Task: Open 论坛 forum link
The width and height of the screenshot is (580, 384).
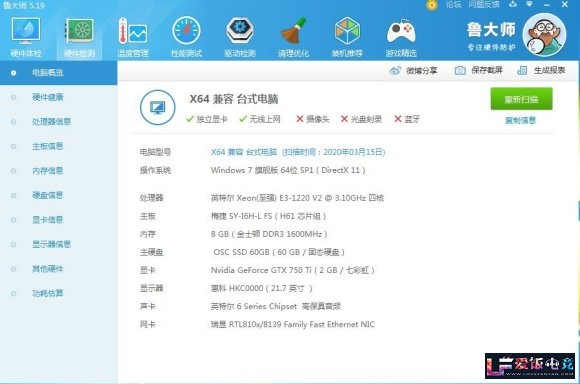Action: pyautogui.click(x=453, y=4)
